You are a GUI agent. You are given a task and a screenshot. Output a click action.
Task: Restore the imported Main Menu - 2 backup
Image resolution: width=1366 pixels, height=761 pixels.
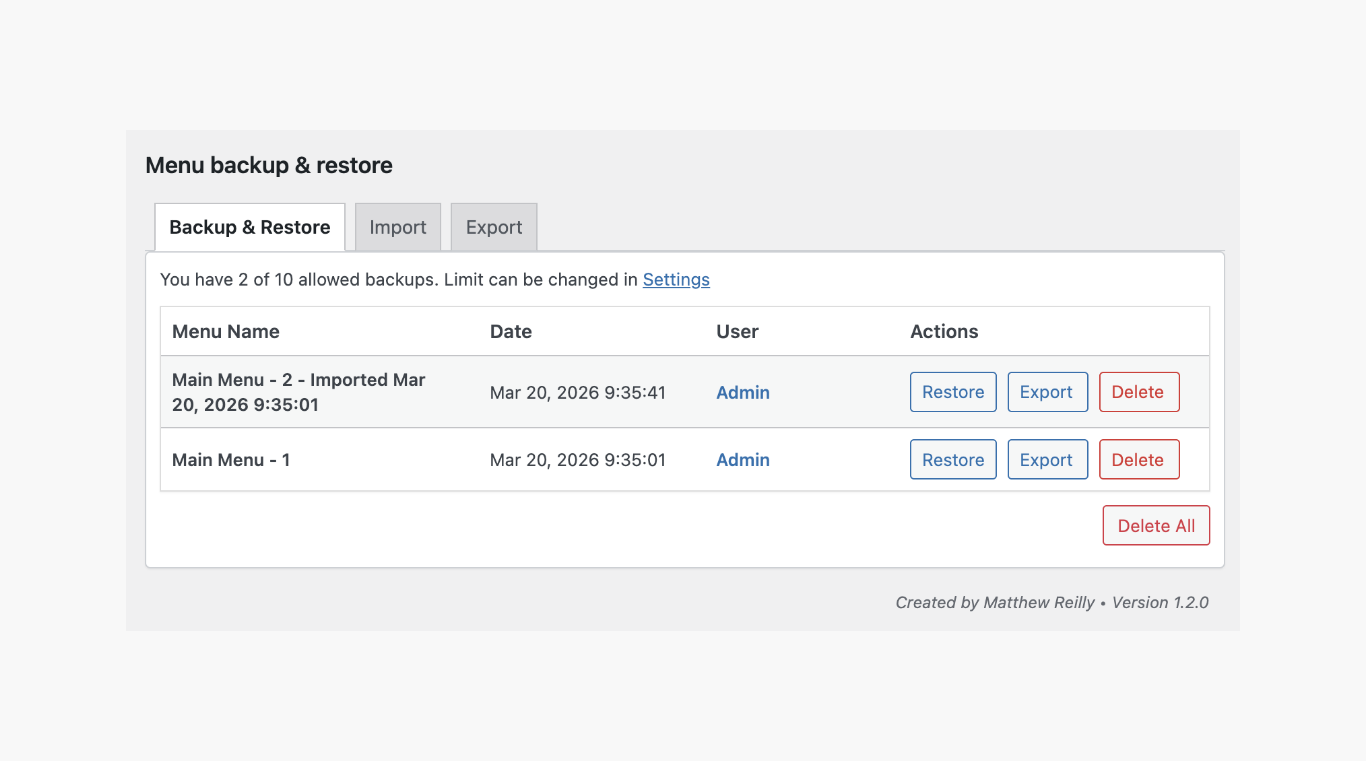pyautogui.click(x=952, y=392)
